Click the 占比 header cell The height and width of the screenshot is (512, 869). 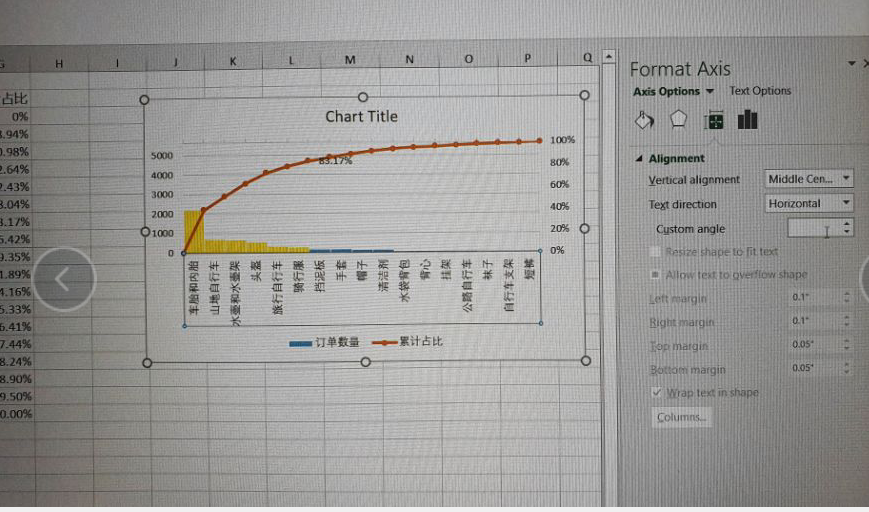pos(14,99)
